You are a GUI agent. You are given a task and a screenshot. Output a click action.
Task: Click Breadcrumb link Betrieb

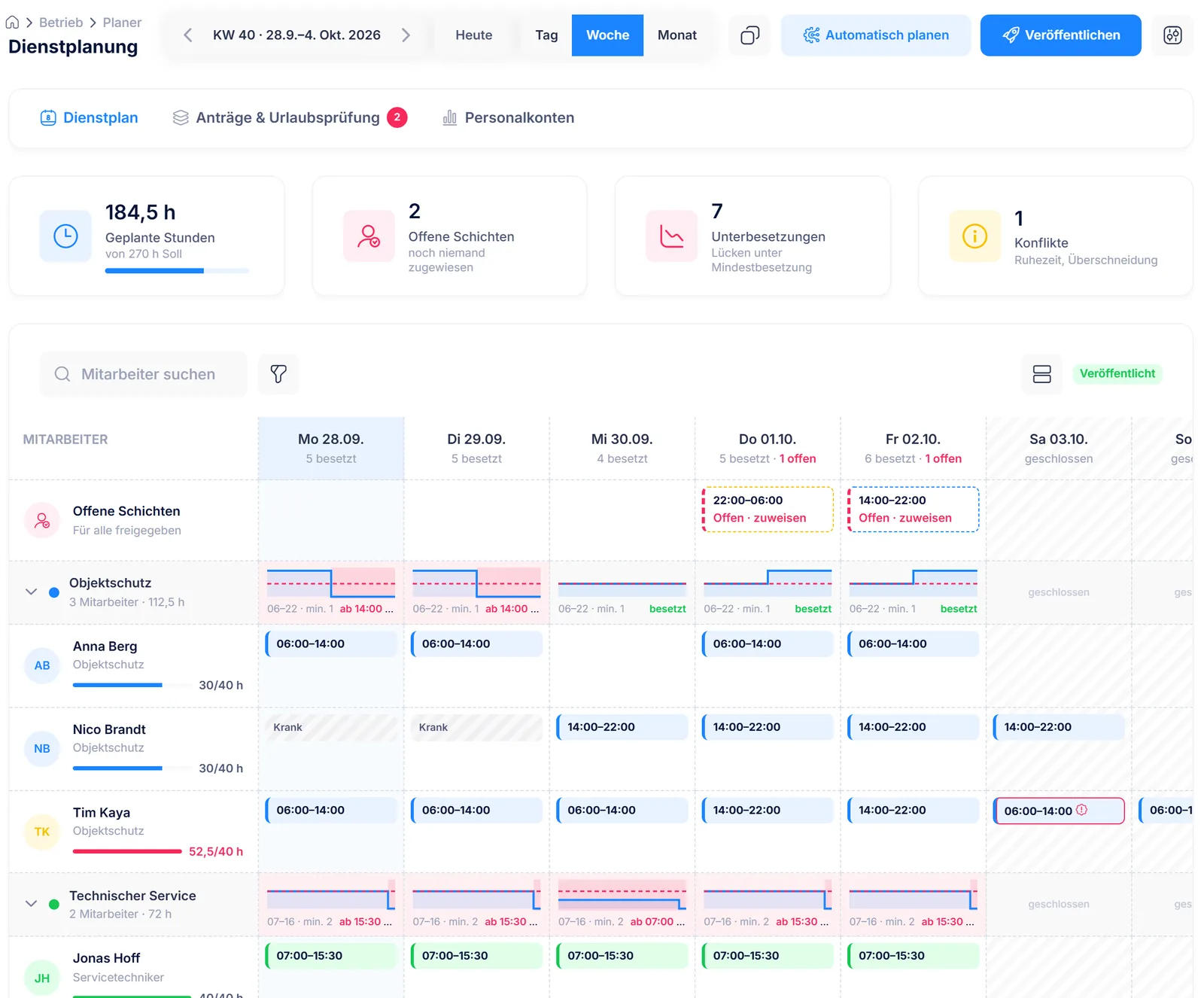pyautogui.click(x=61, y=23)
